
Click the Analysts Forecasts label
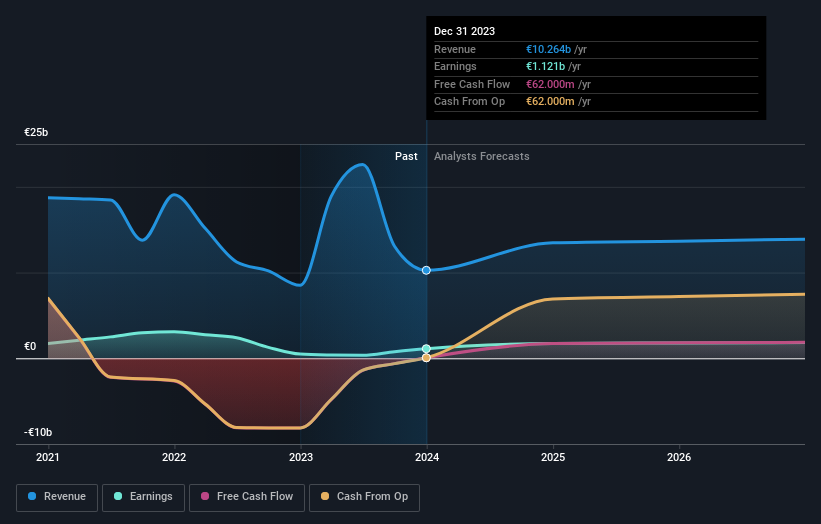482,157
